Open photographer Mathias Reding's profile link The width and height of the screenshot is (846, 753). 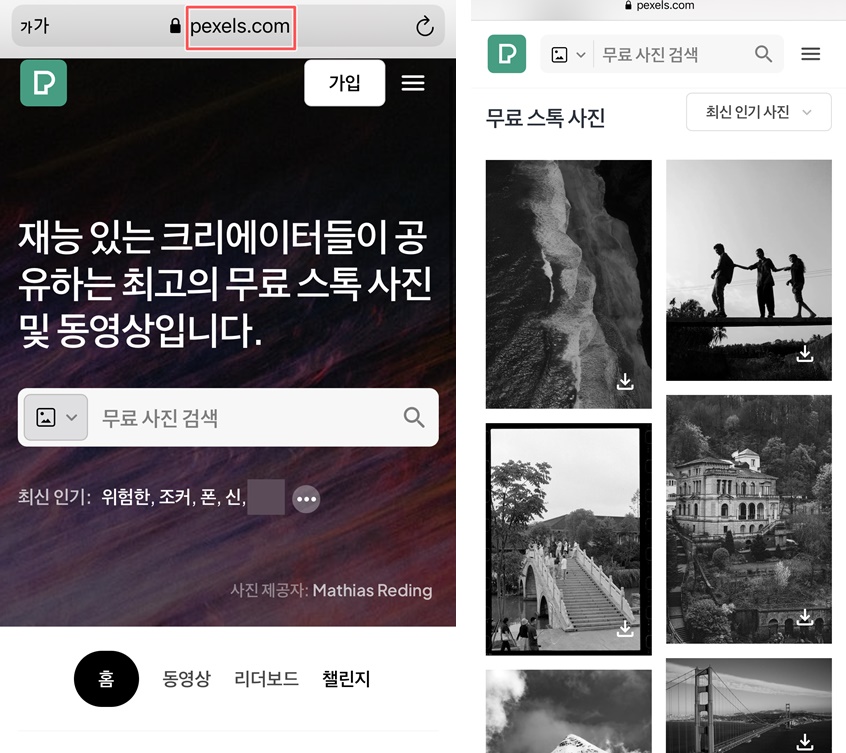[x=372, y=590]
